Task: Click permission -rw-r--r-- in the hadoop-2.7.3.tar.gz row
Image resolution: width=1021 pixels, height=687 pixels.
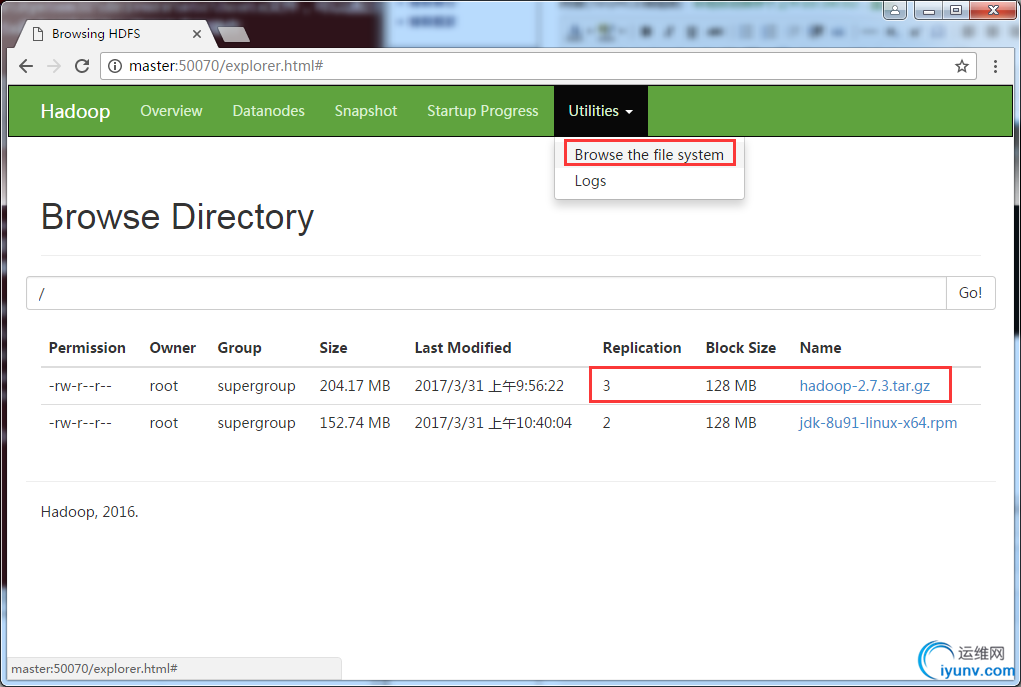Action: (x=80, y=386)
